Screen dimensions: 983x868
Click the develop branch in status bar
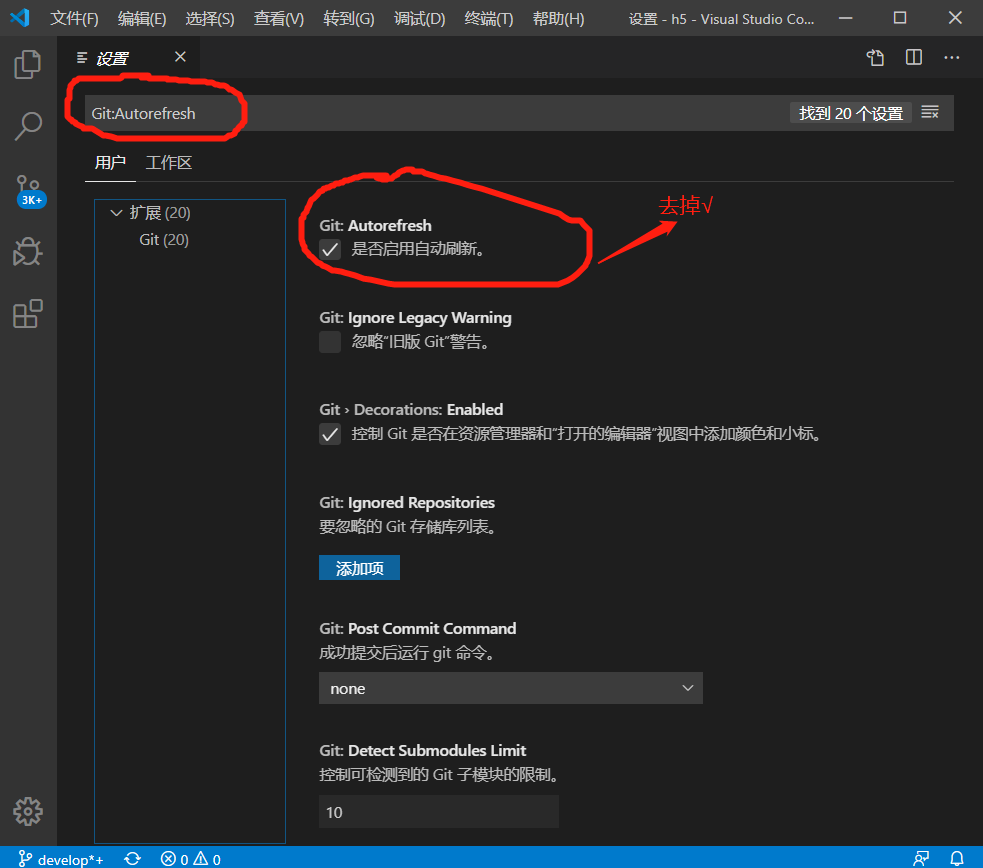(x=61, y=859)
